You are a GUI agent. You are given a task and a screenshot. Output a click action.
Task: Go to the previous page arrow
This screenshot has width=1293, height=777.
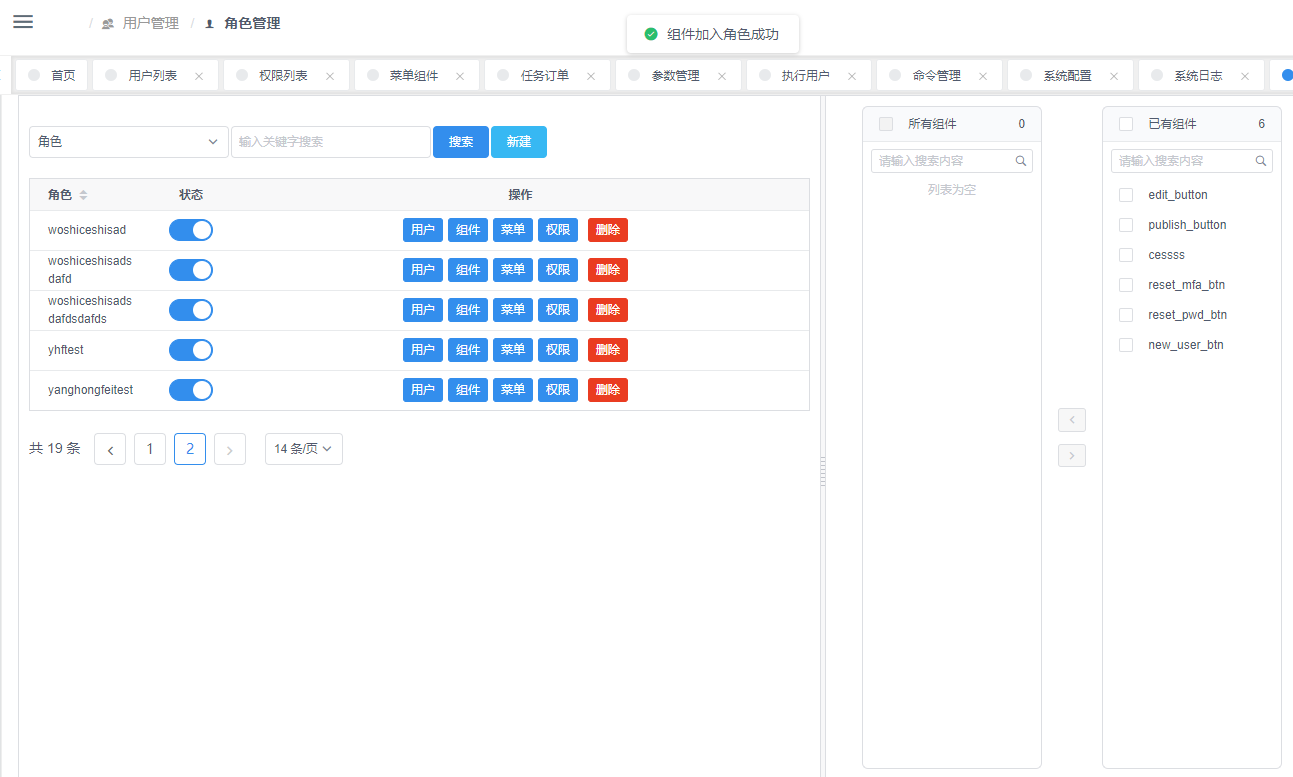[110, 450]
